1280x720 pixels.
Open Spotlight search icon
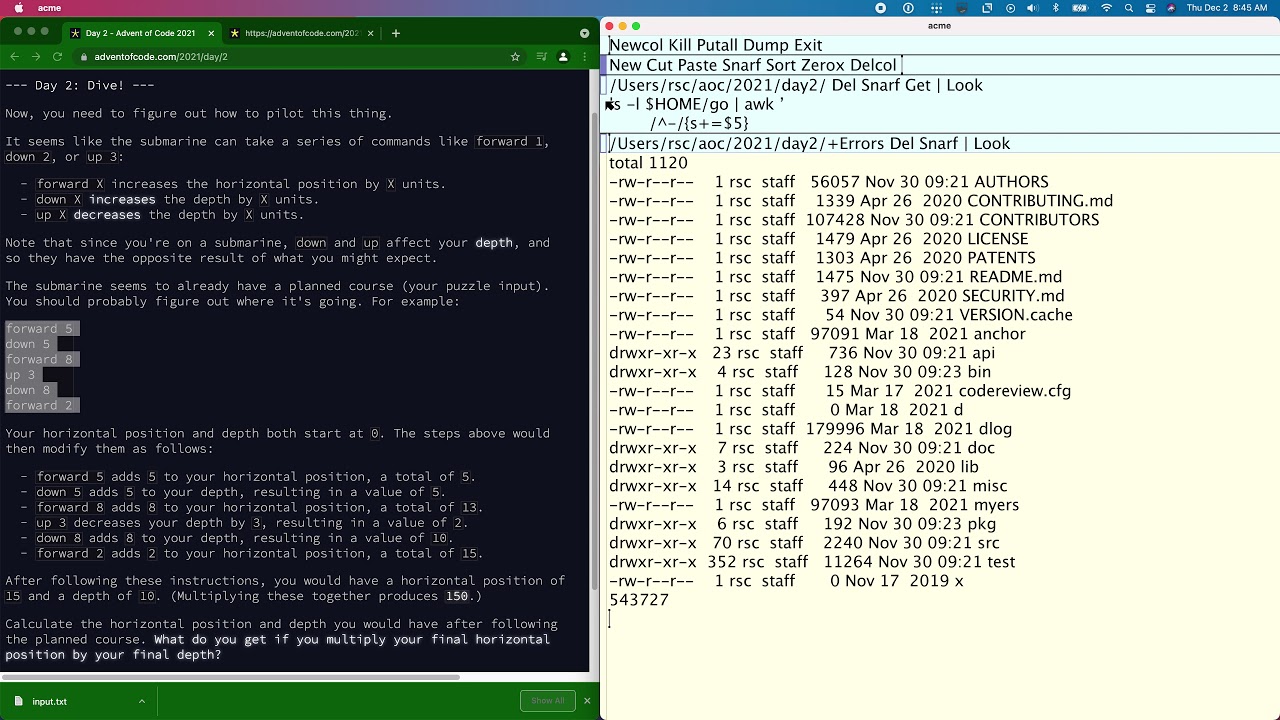pyautogui.click(x=1129, y=8)
